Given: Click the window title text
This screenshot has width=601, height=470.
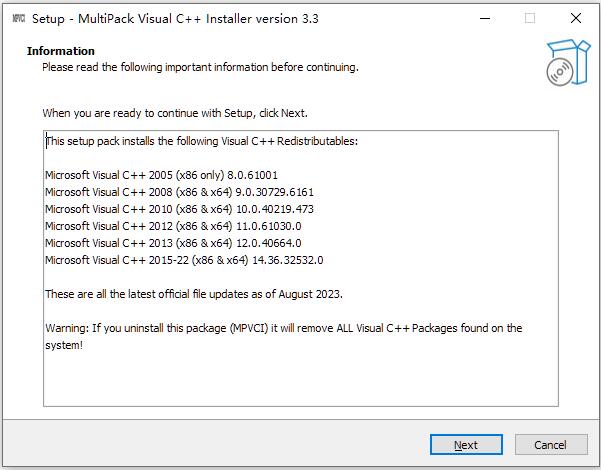Looking at the screenshot, I should click(x=175, y=18).
